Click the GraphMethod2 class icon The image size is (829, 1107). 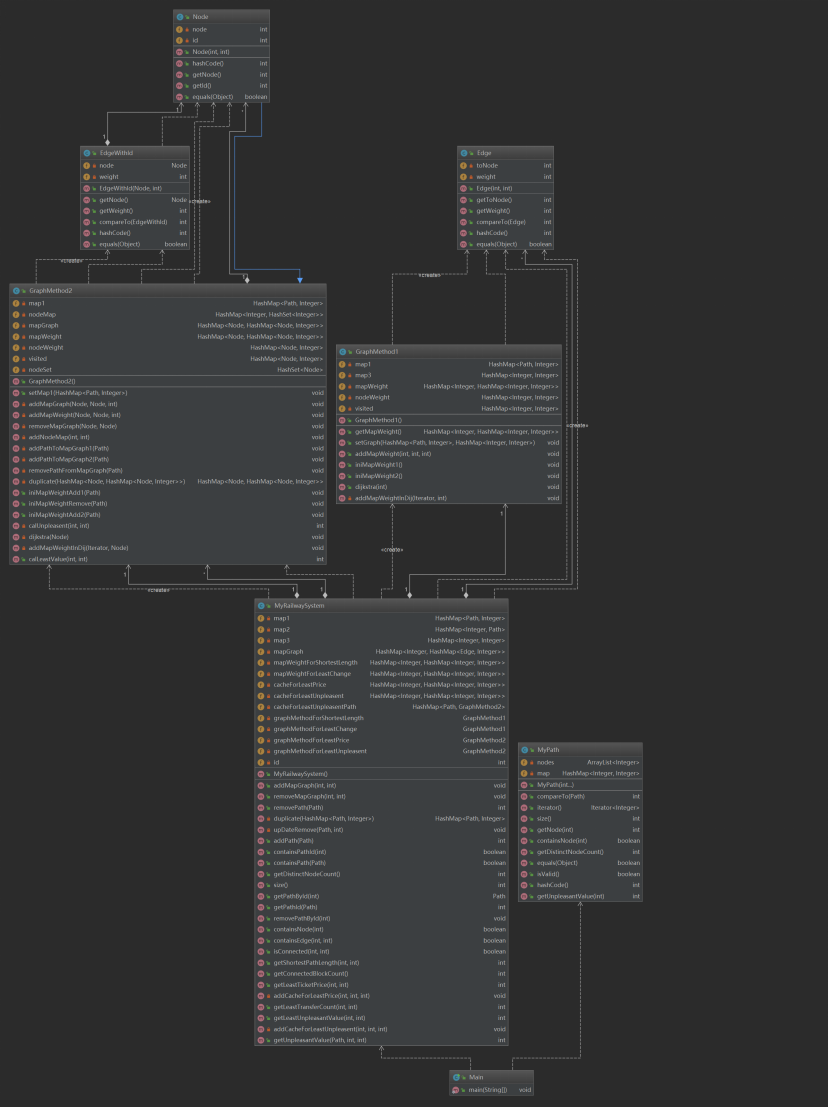click(x=16, y=290)
